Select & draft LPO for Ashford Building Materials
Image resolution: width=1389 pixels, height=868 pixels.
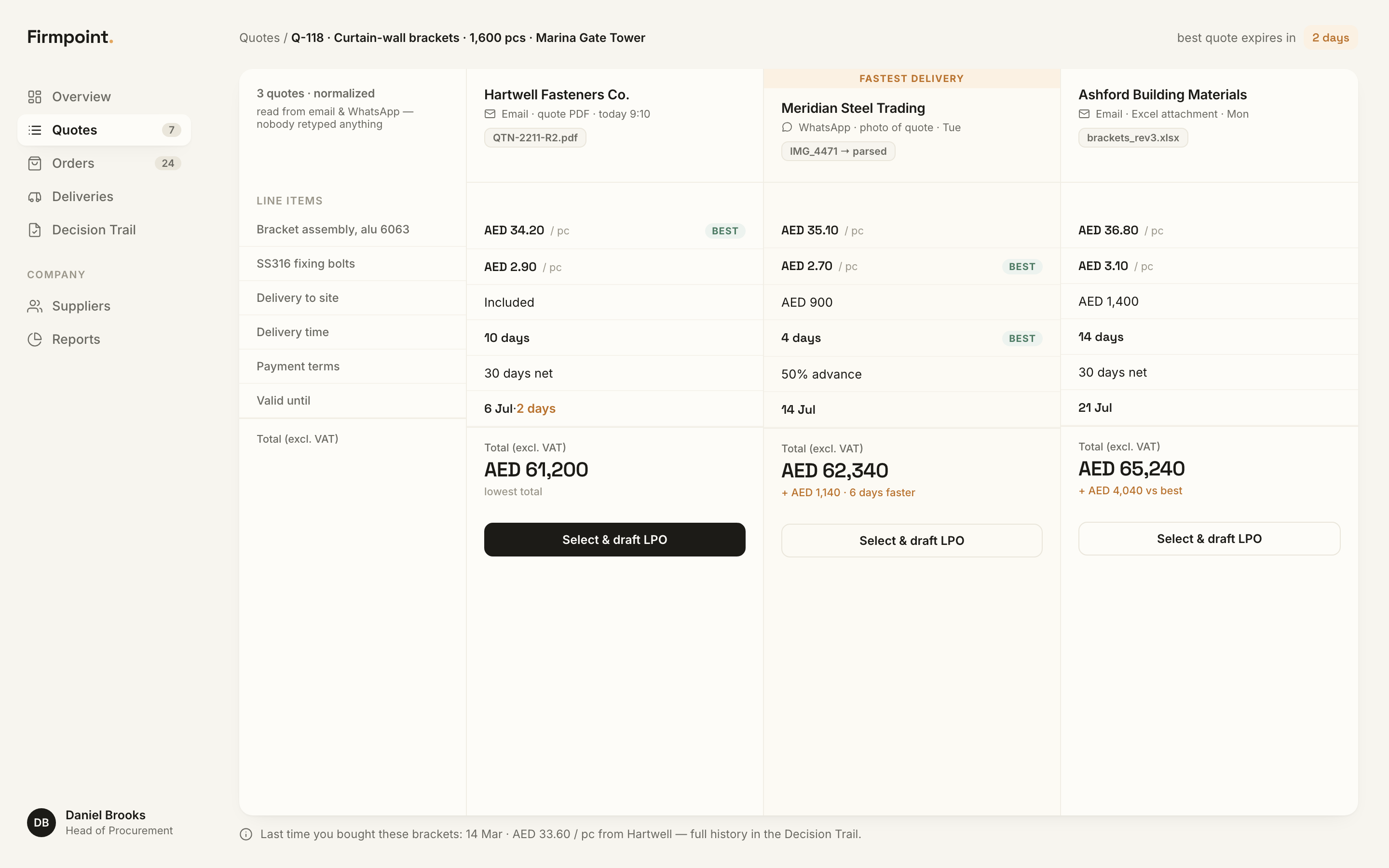tap(1209, 539)
